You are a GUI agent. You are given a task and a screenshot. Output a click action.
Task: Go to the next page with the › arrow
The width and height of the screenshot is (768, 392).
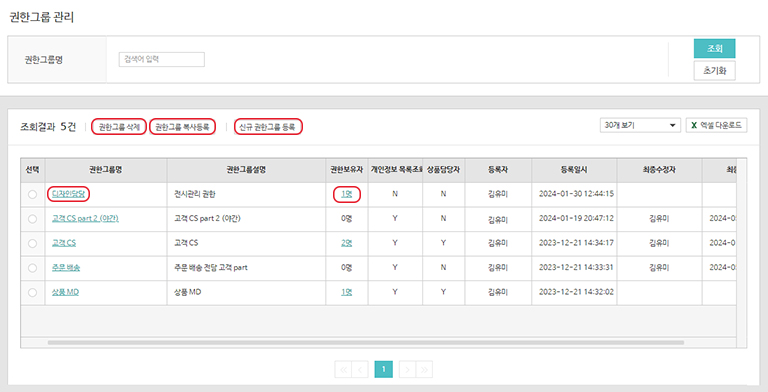coord(408,369)
